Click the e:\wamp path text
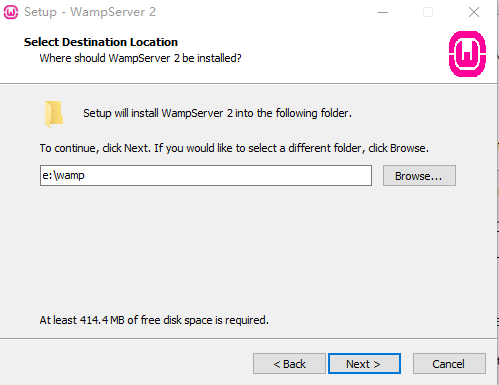Viewport: 499px width, 385px height. click(x=63, y=175)
